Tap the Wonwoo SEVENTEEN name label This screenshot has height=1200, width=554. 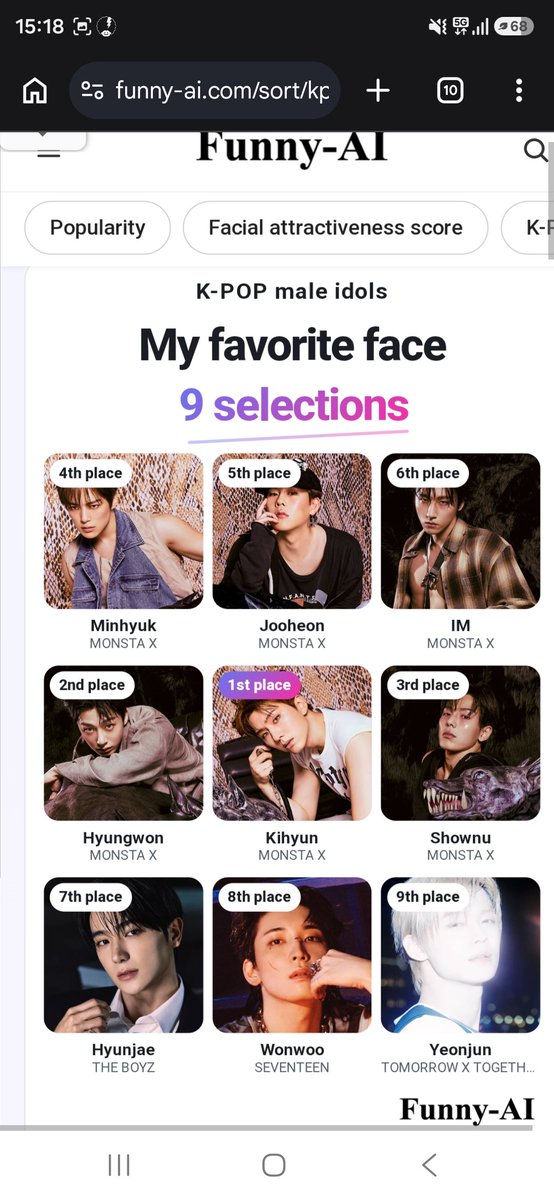(x=292, y=1058)
